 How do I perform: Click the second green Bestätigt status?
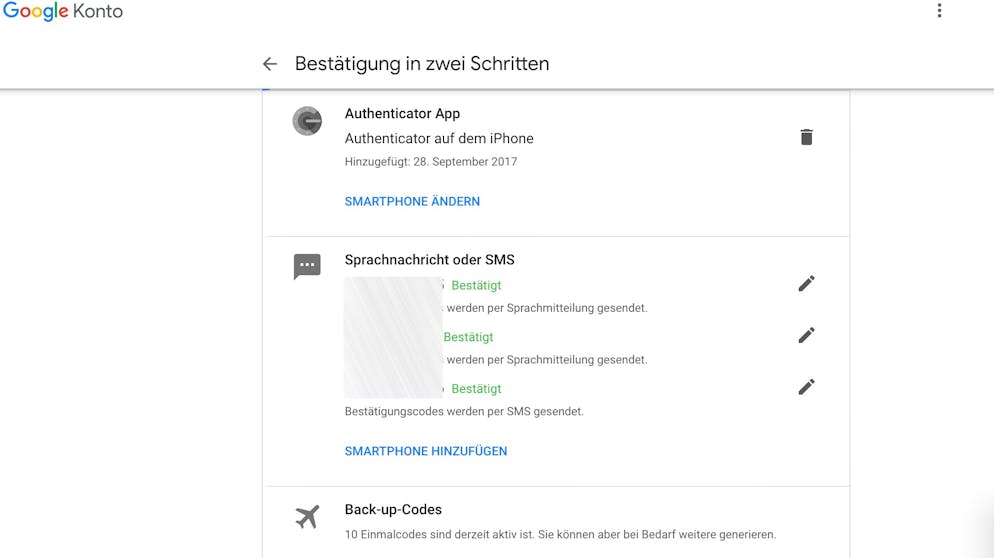[468, 337]
